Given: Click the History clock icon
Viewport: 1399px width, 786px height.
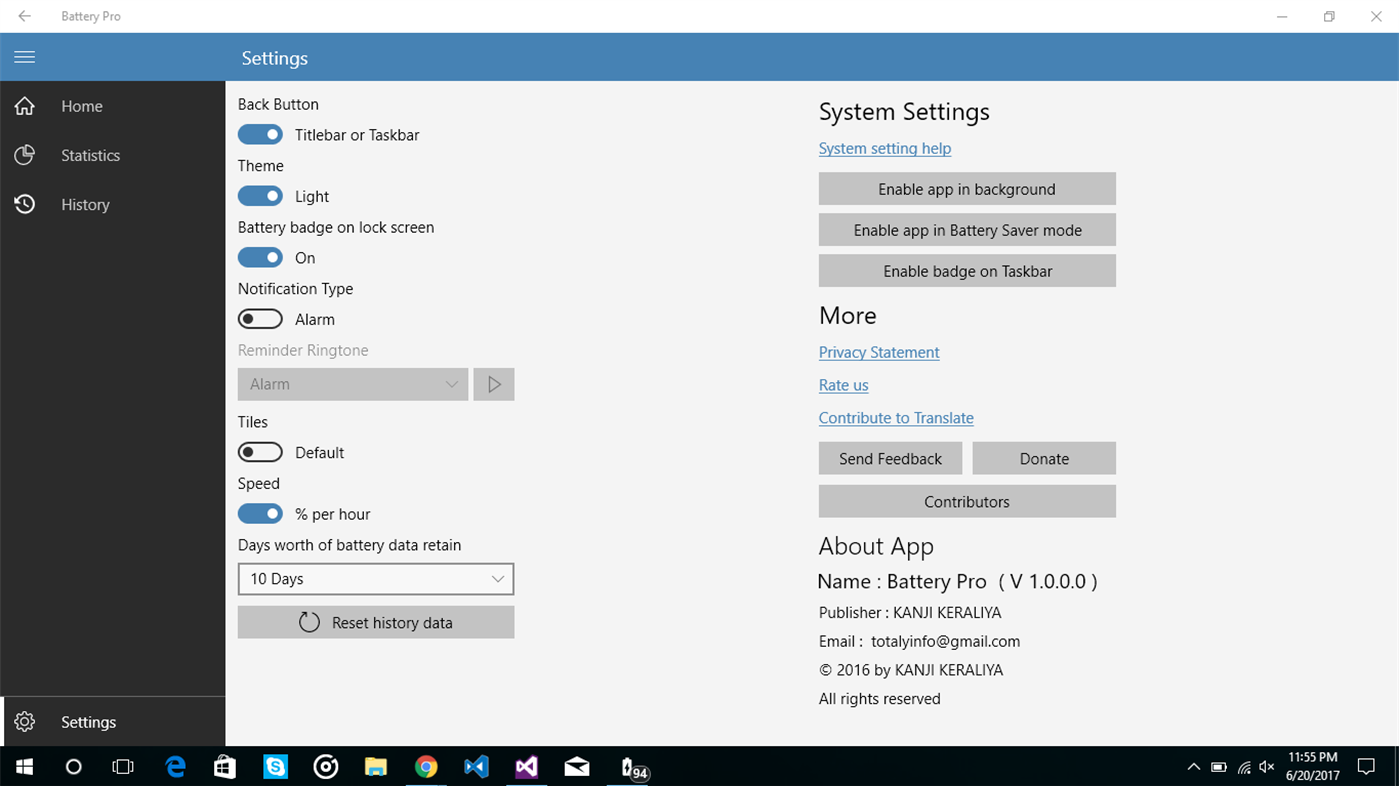Looking at the screenshot, I should [x=24, y=204].
